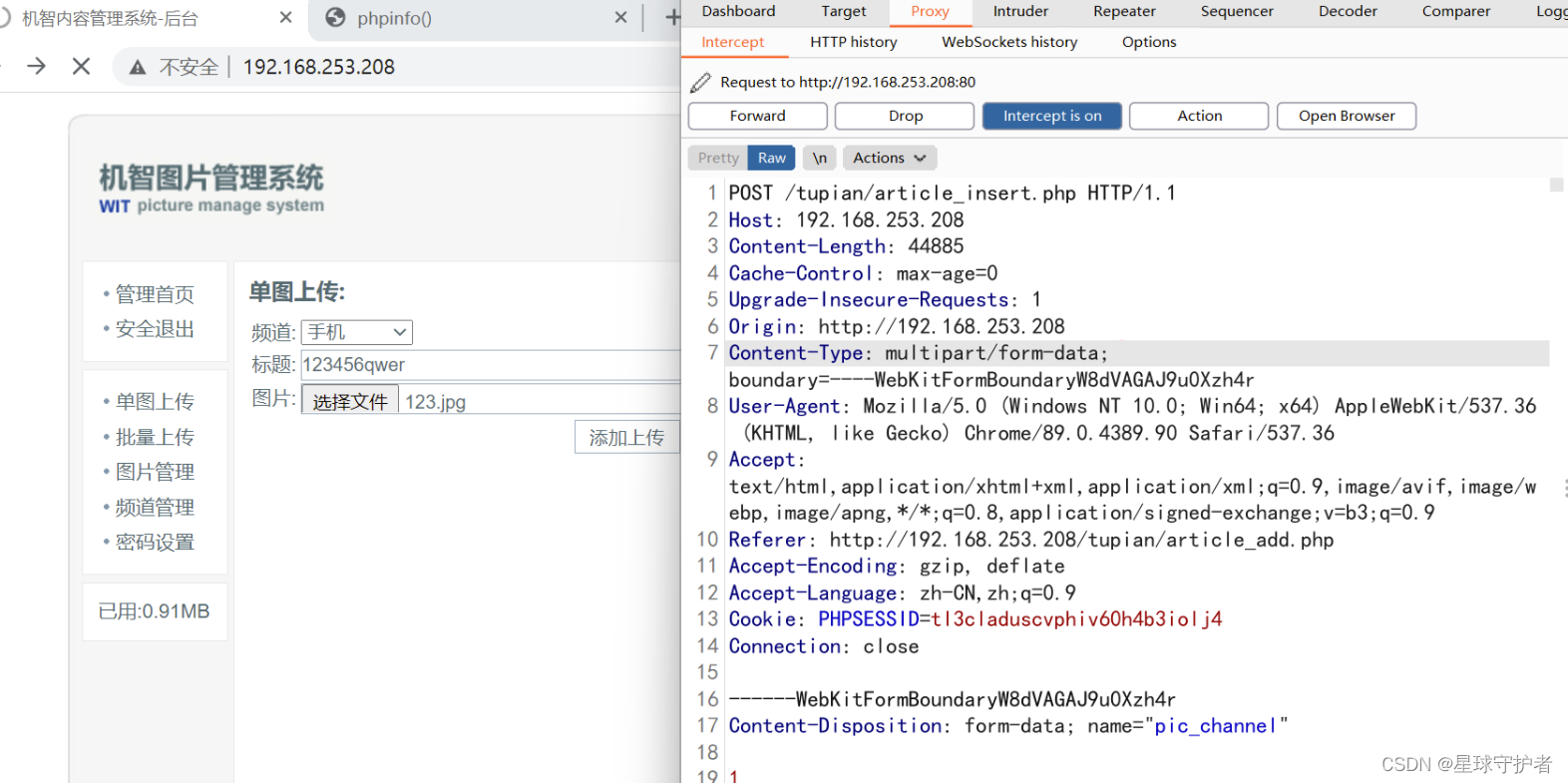Click the 已用:0.91MB usage text
The height and width of the screenshot is (783, 1568).
tap(155, 611)
